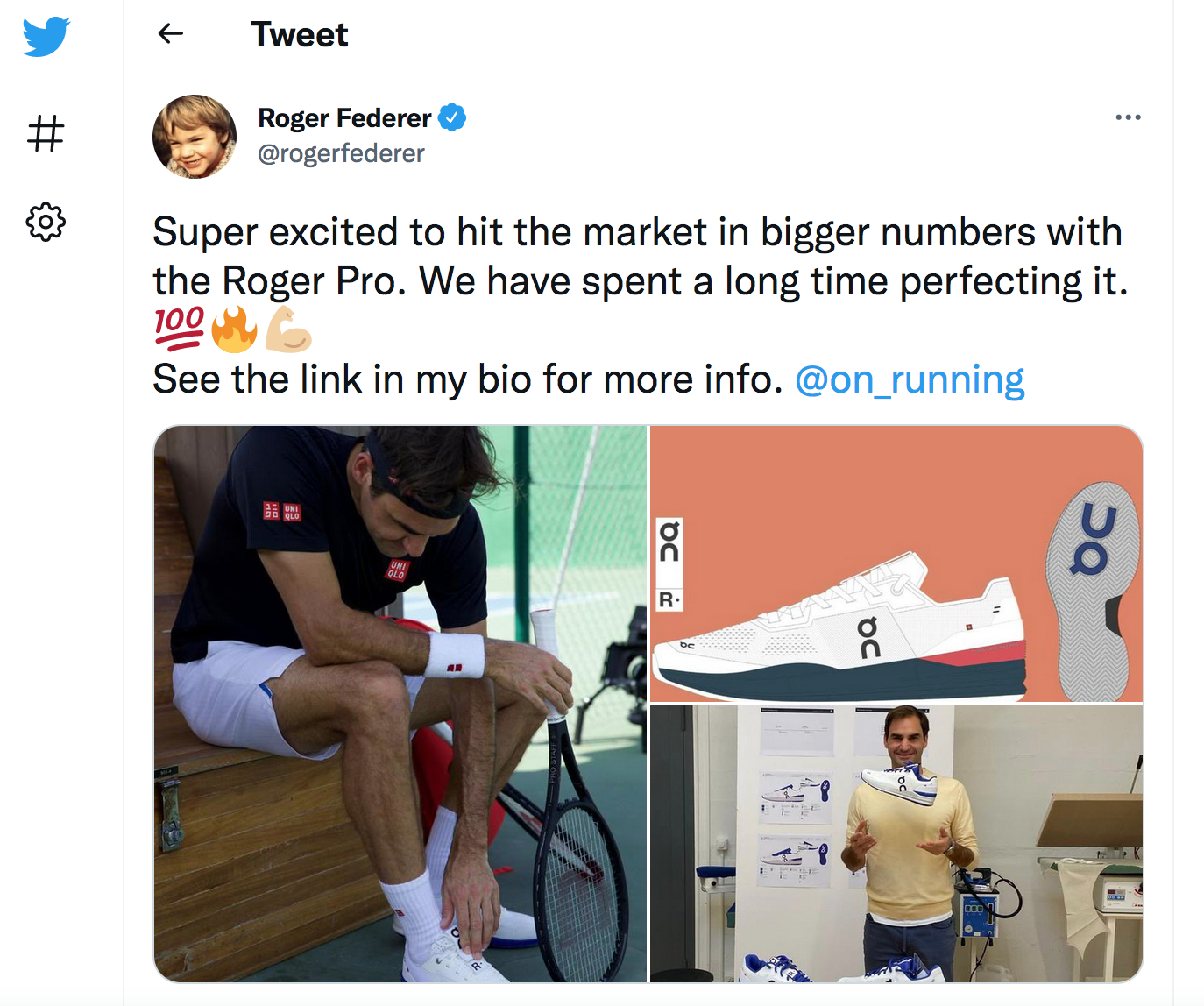Click the @rogerfederer handle
The width and height of the screenshot is (1204, 1006).
click(x=341, y=153)
